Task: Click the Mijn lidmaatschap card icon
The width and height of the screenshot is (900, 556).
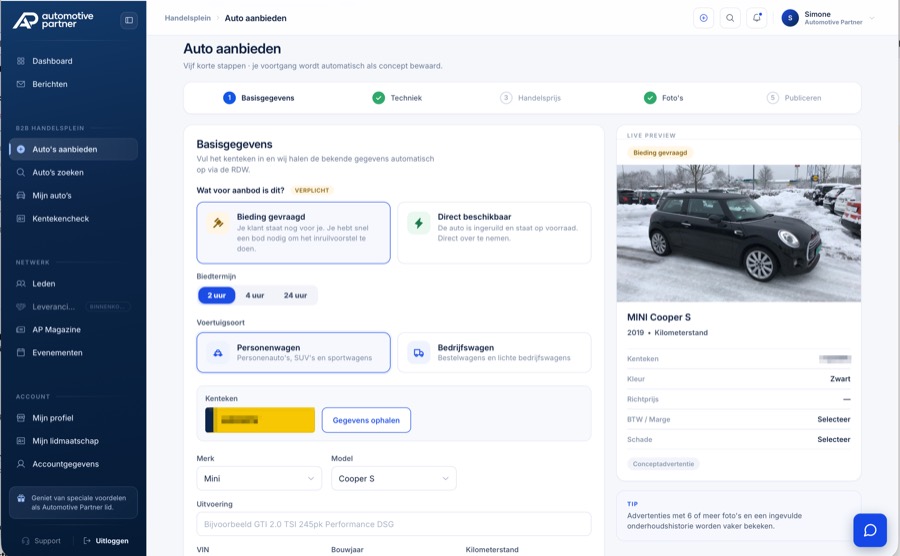Action: [21, 441]
